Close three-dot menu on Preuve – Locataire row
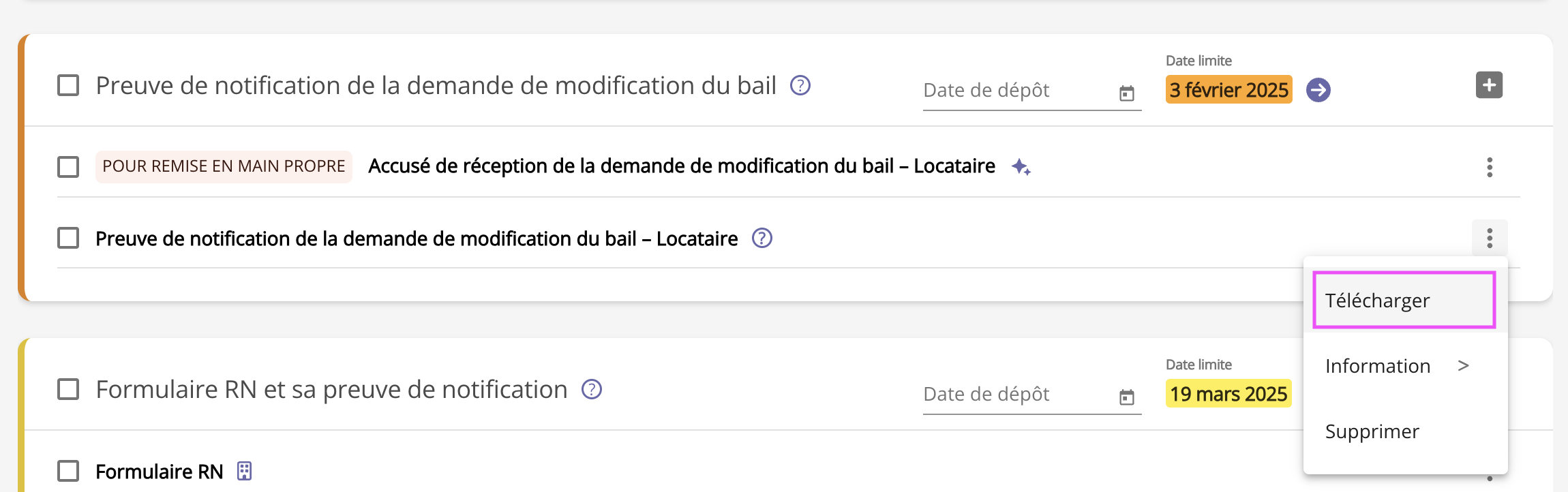Image resolution: width=1568 pixels, height=492 pixels. [1490, 239]
